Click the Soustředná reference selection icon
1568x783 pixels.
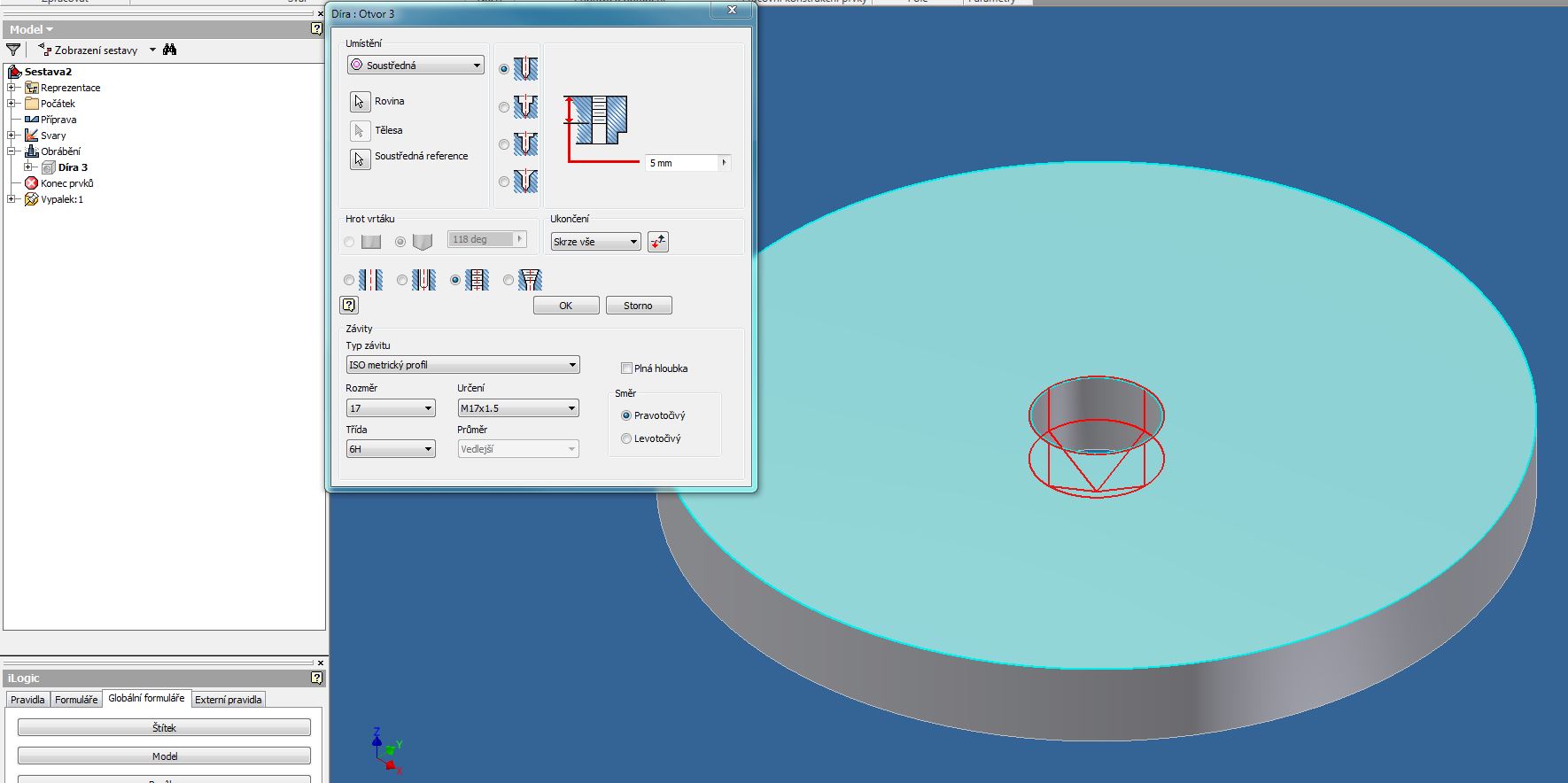360,159
